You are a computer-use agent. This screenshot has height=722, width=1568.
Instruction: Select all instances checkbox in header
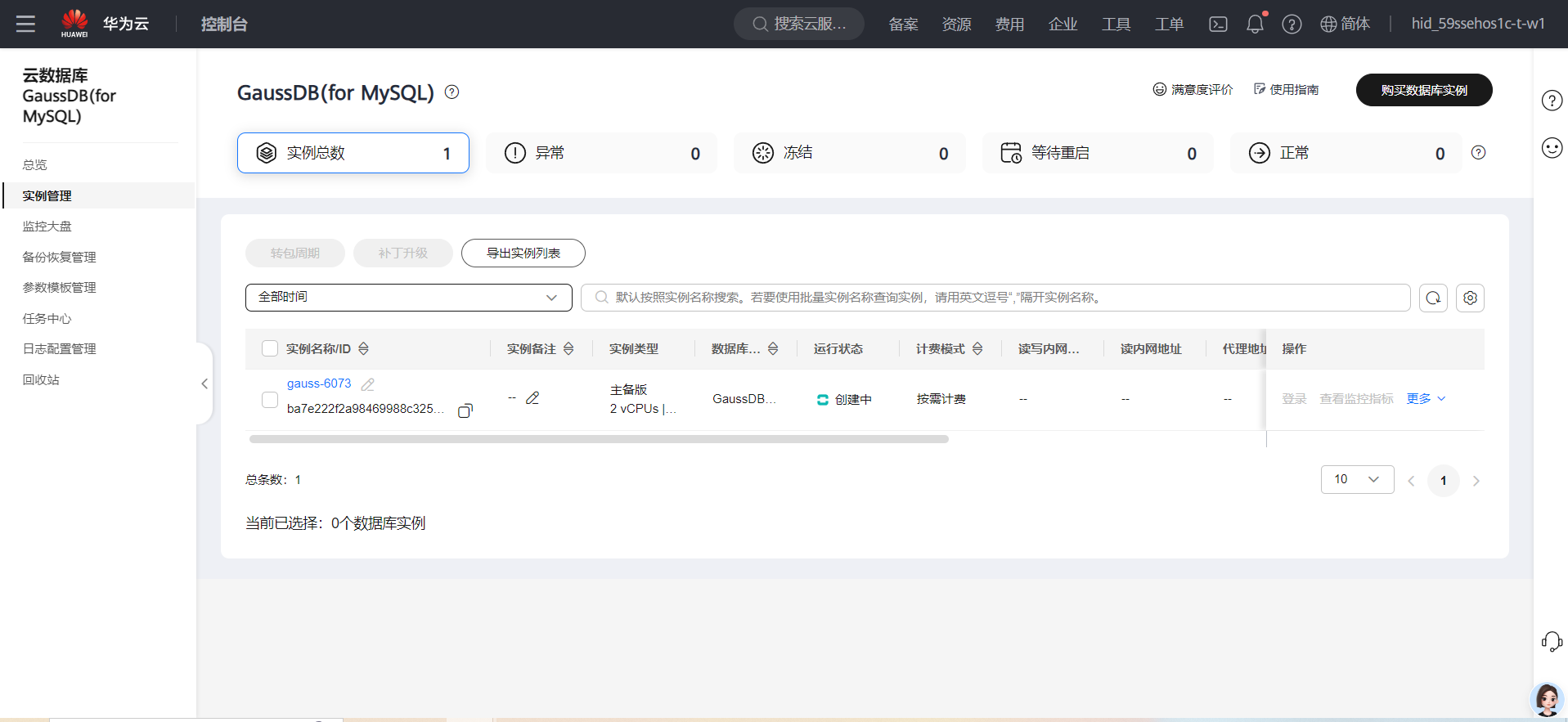click(270, 348)
